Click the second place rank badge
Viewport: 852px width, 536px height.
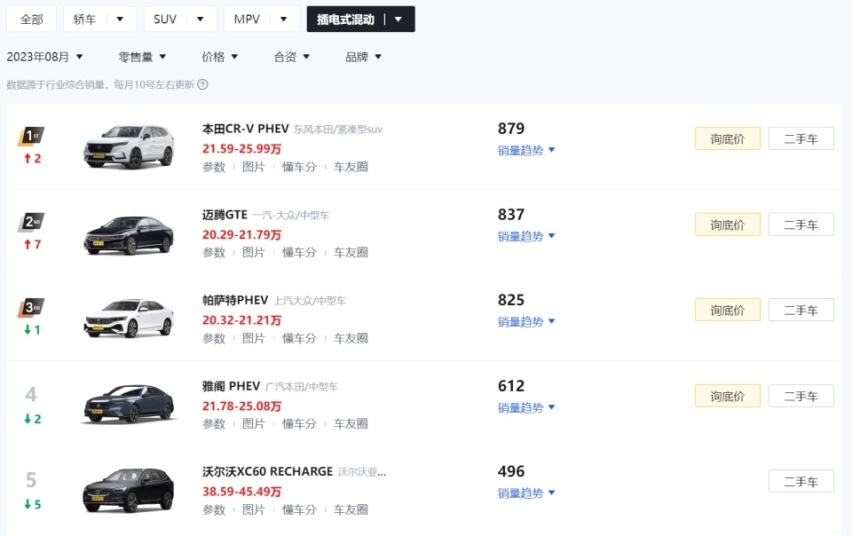coord(31,222)
